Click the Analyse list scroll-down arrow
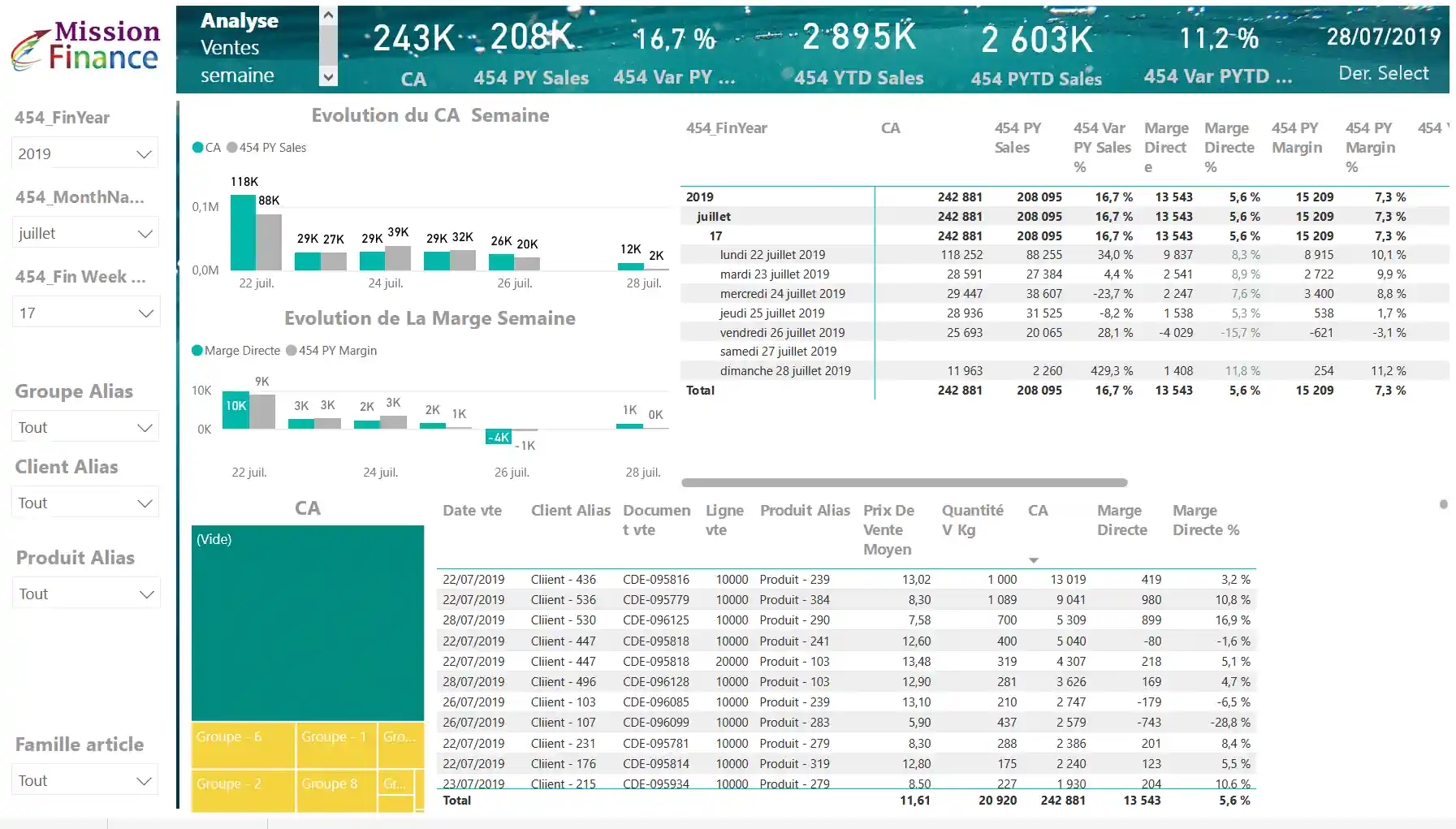Viewport: 1456px width, 829px height. (328, 77)
